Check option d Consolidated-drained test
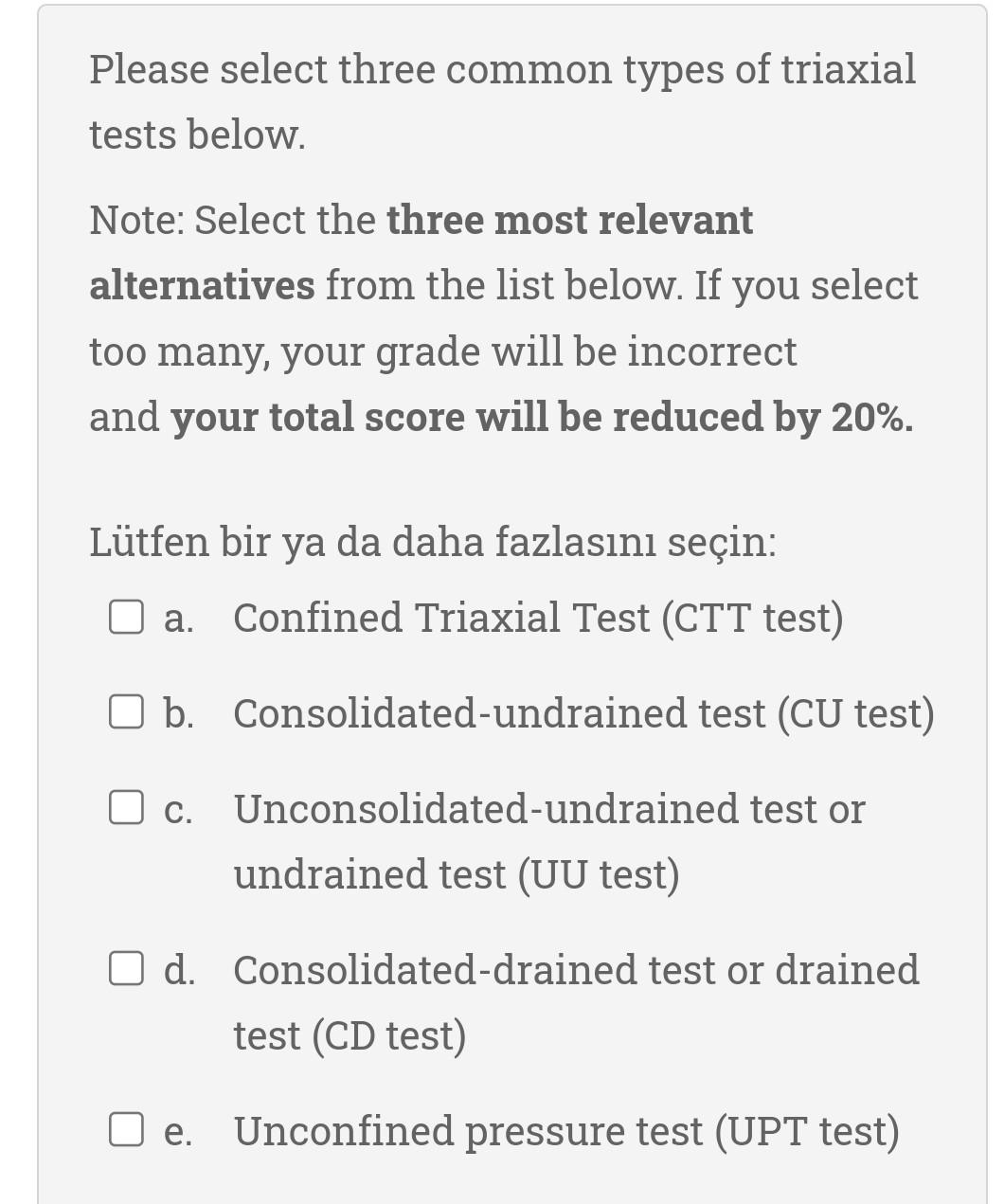The image size is (1004, 1204). coord(126,969)
